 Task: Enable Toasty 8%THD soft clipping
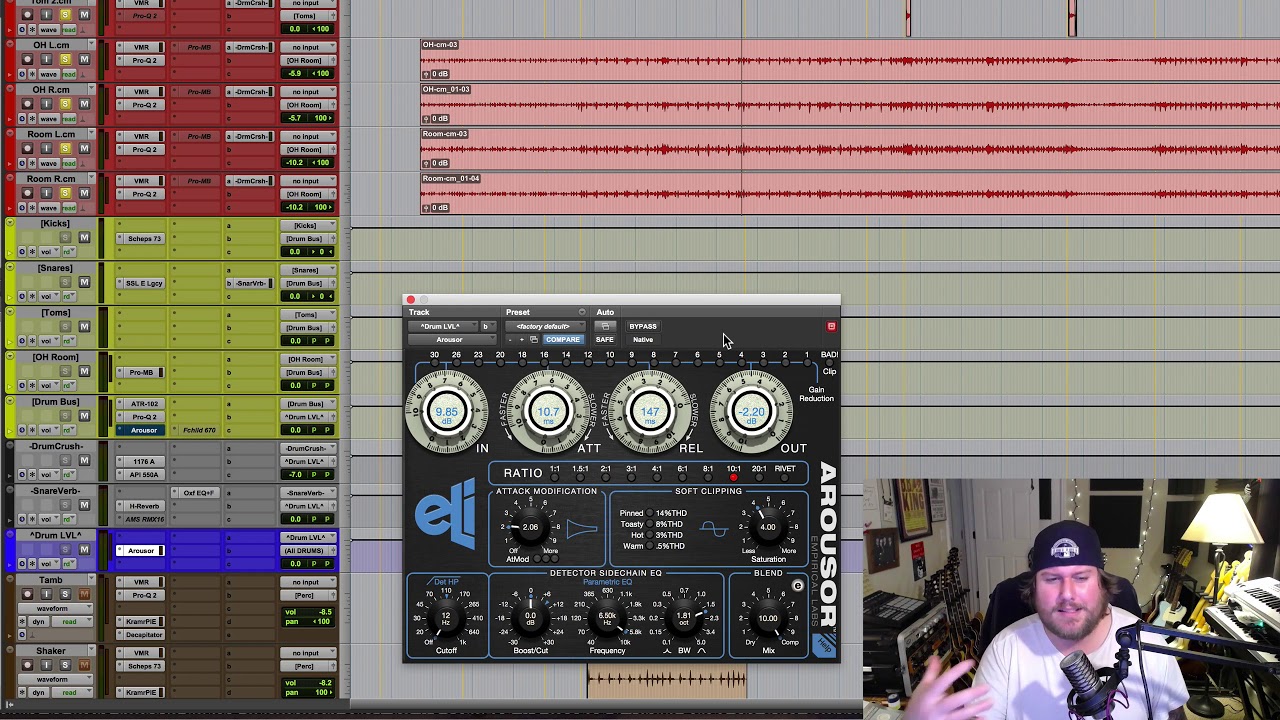tap(649, 524)
